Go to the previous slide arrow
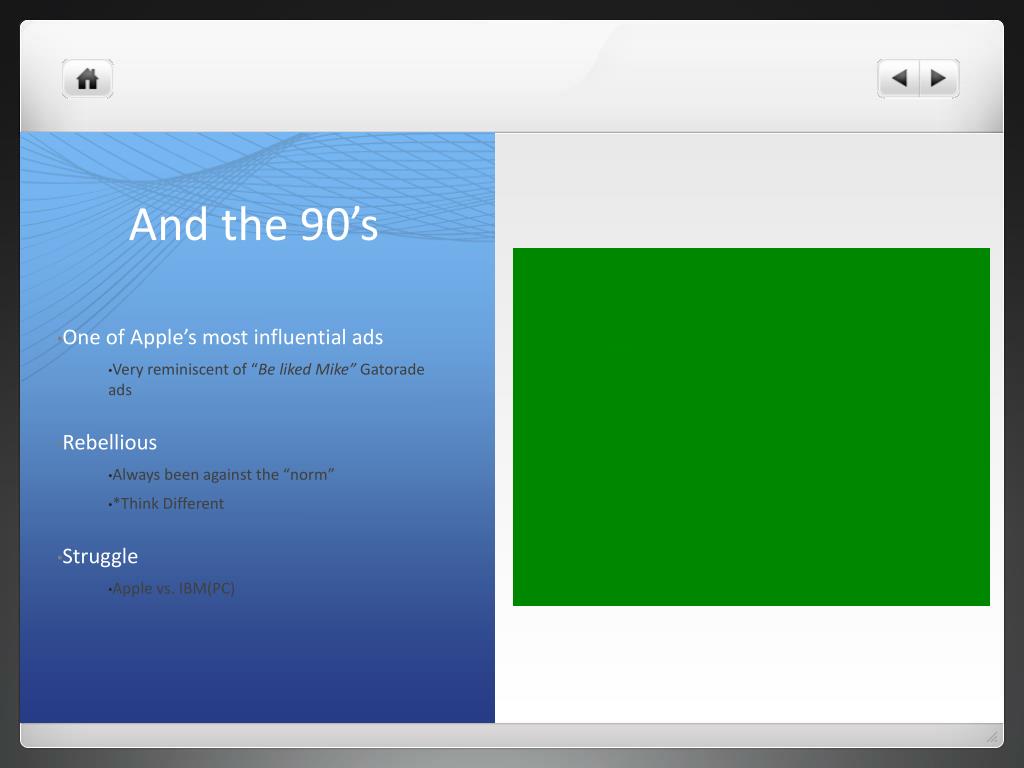This screenshot has height=768, width=1024. [899, 78]
